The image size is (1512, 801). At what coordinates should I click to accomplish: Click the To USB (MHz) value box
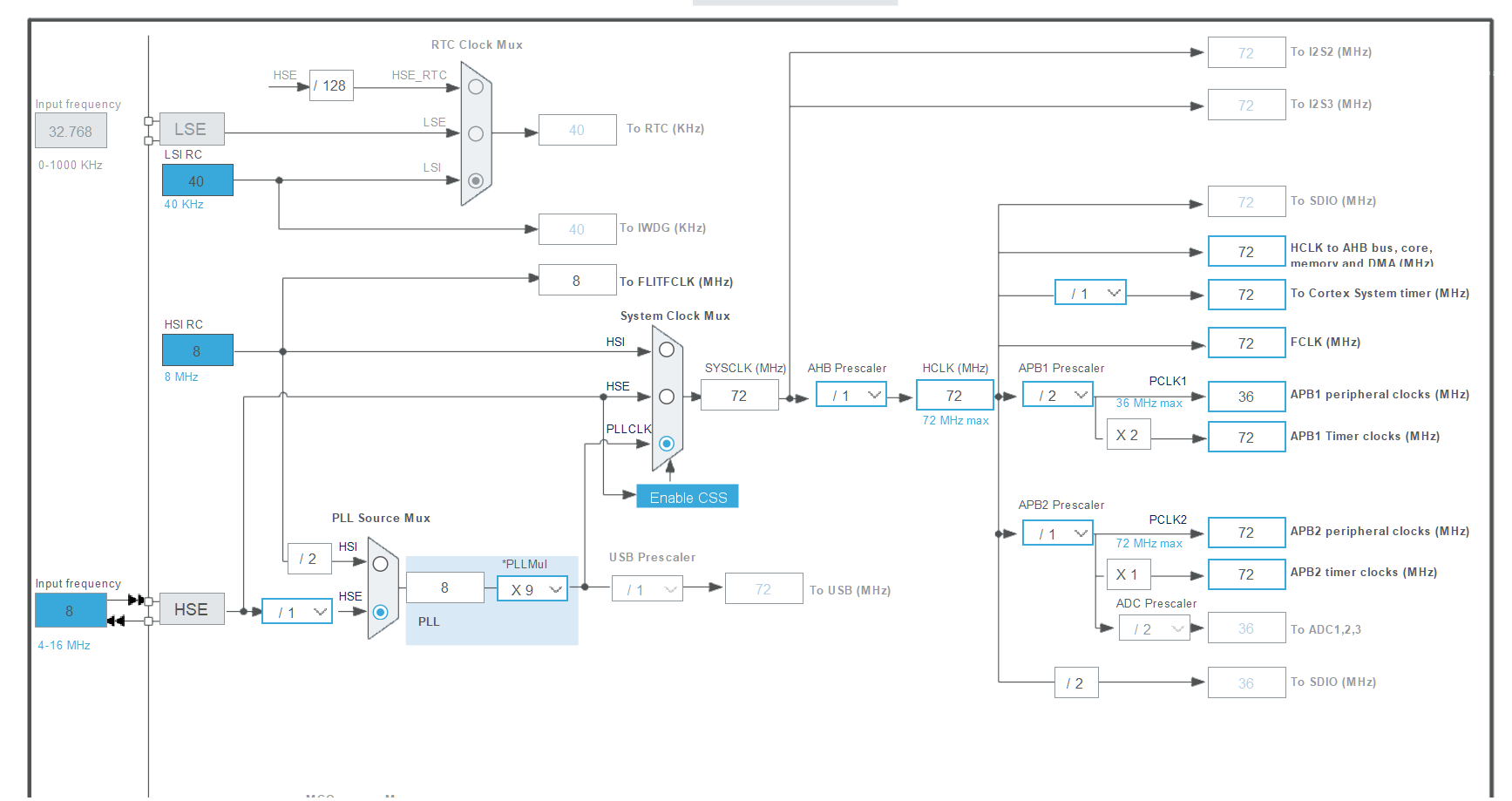click(764, 588)
